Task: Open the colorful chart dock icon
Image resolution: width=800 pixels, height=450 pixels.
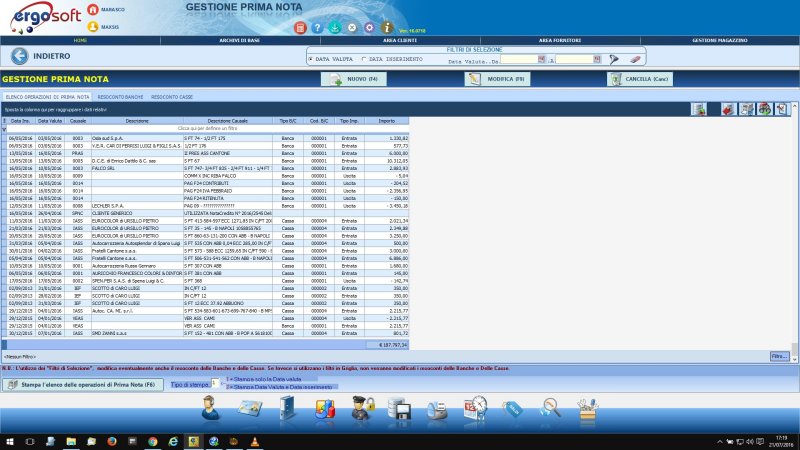Action: 325,409
